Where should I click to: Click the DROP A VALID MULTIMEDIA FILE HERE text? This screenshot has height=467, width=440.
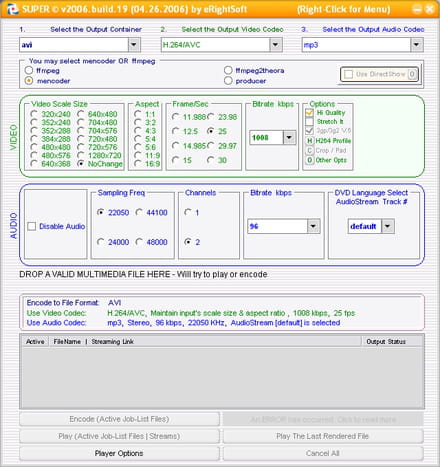tap(143, 274)
